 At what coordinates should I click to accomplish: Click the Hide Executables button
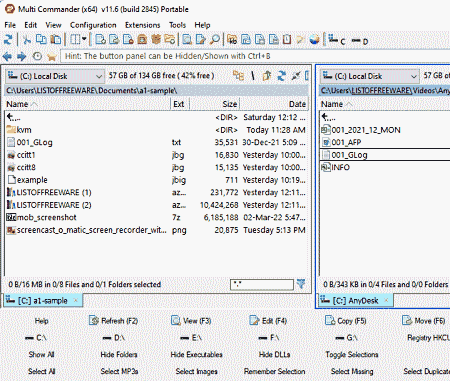[196, 354]
